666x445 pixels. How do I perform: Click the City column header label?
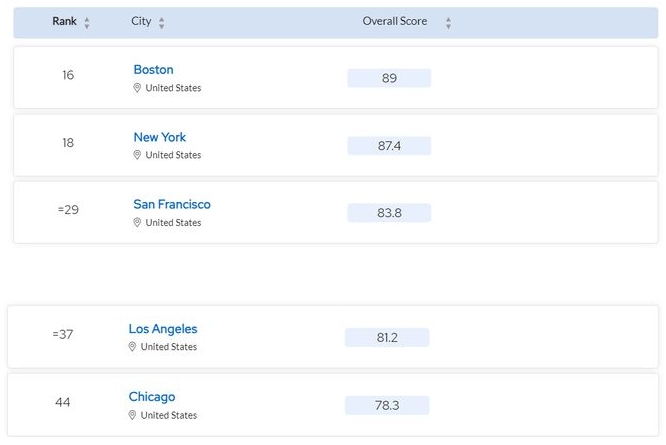click(141, 21)
